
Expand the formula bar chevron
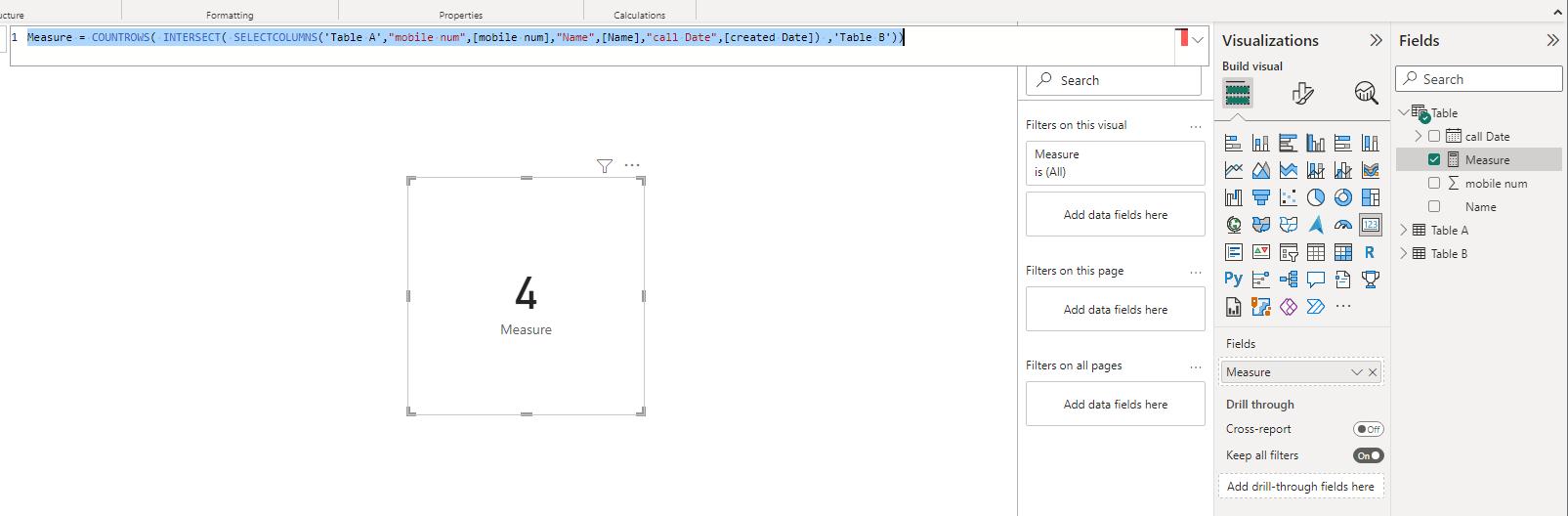click(1198, 40)
